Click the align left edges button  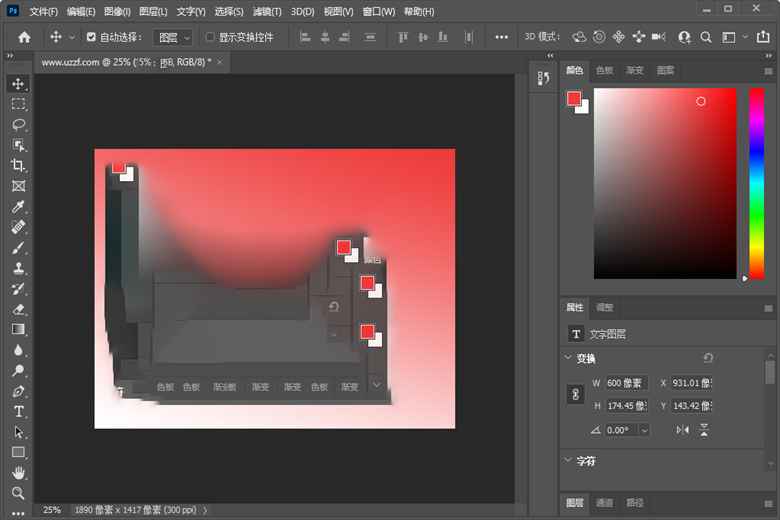tap(305, 37)
